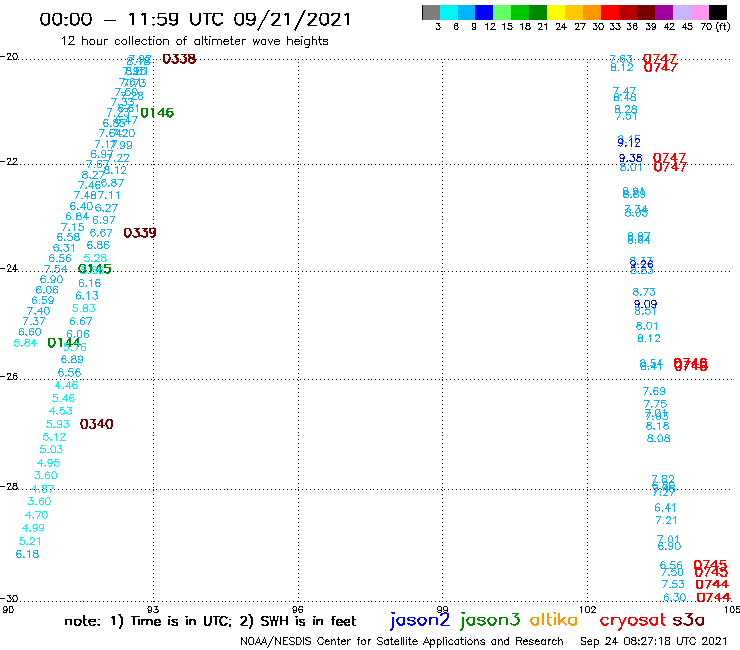
Task: Click the '70 (ft)' scale label
Action: [x=715, y=27]
